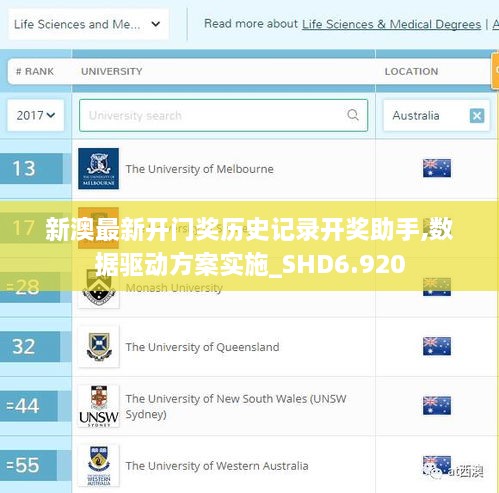Click the search magnifier icon

[353, 115]
